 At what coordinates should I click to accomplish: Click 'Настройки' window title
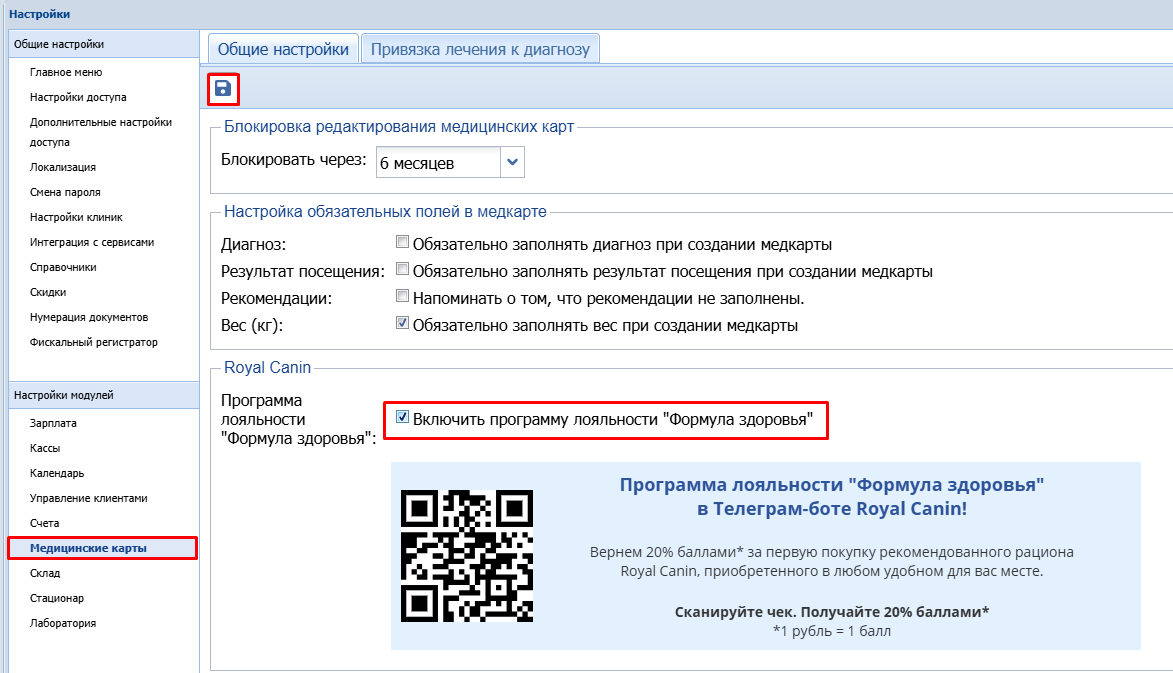click(40, 14)
